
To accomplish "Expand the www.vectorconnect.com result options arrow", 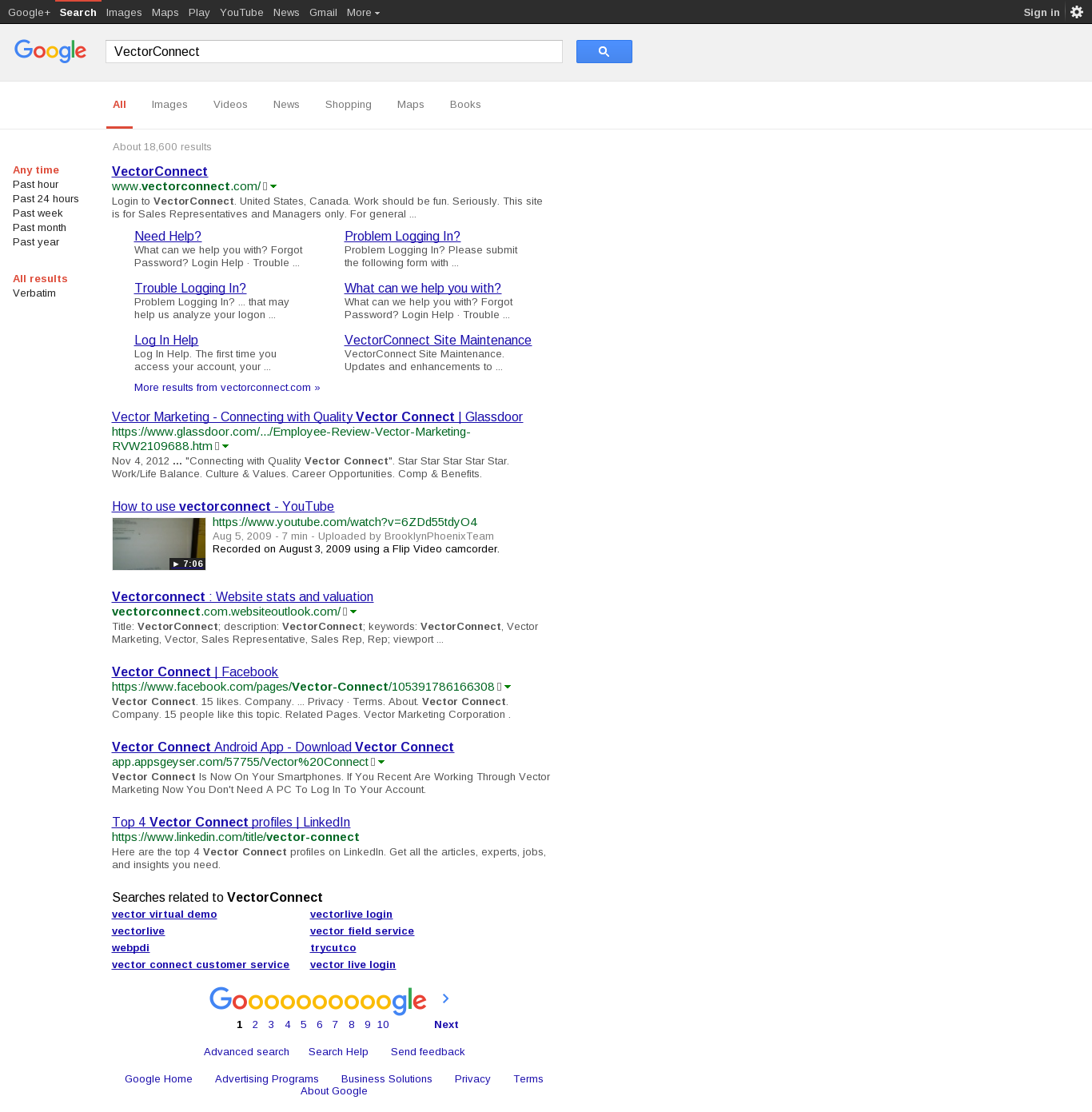I will tap(273, 187).
